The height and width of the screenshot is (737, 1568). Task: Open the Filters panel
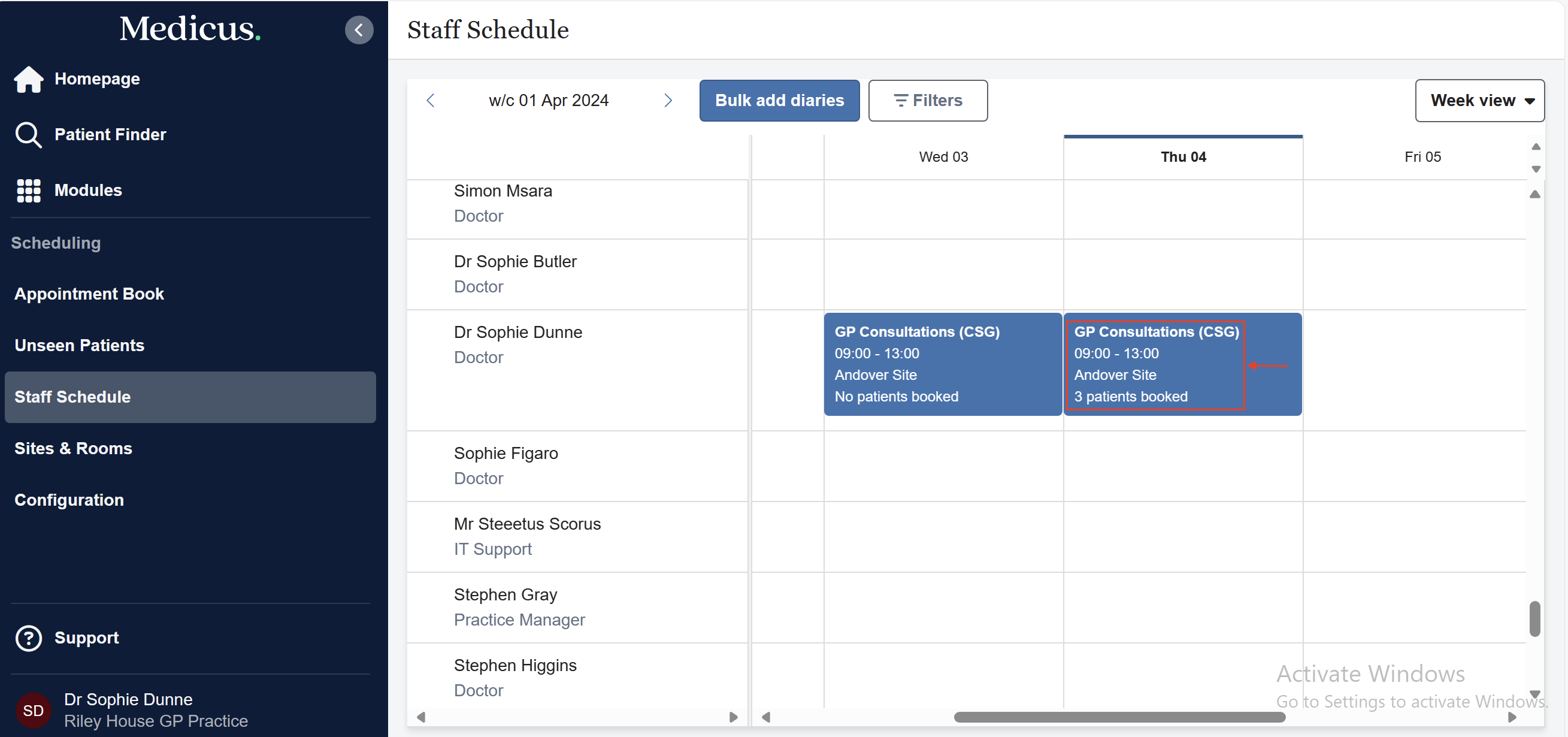927,101
